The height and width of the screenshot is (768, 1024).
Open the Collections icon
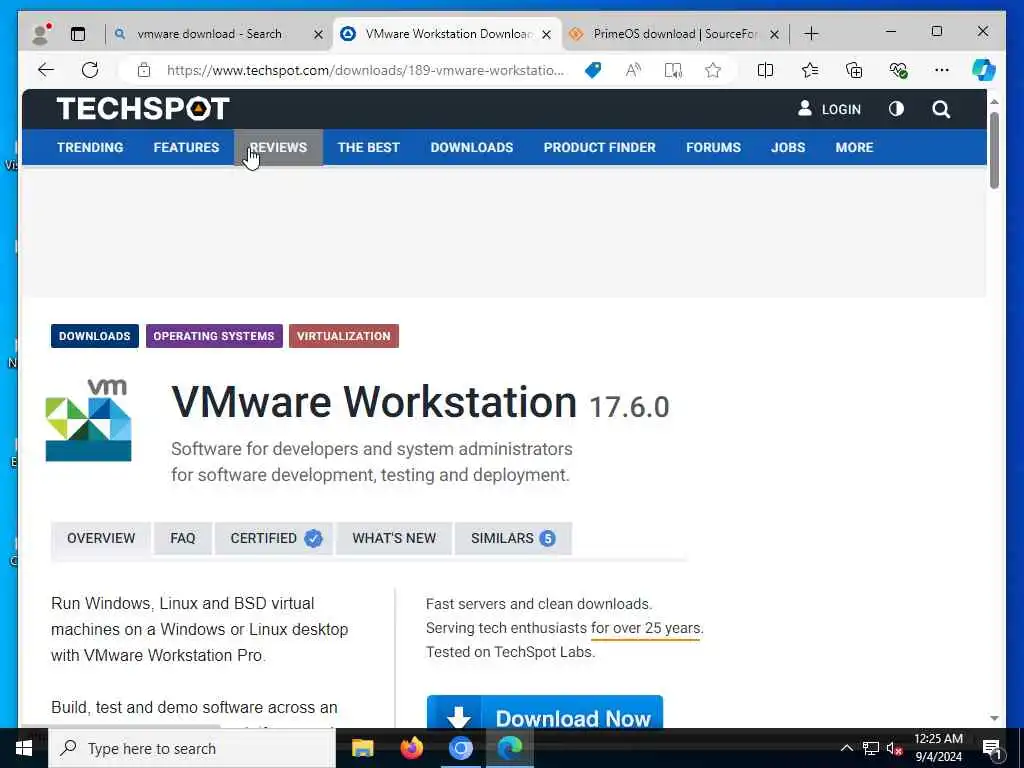[854, 70]
